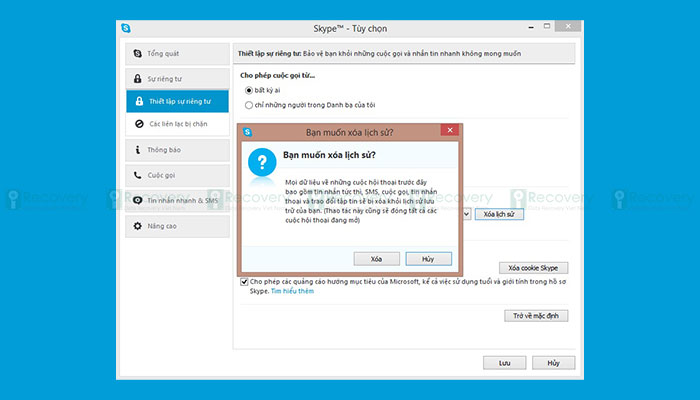Cancel the dialog with its Hủy button
Viewport: 700px width, 400px height.
pos(428,259)
